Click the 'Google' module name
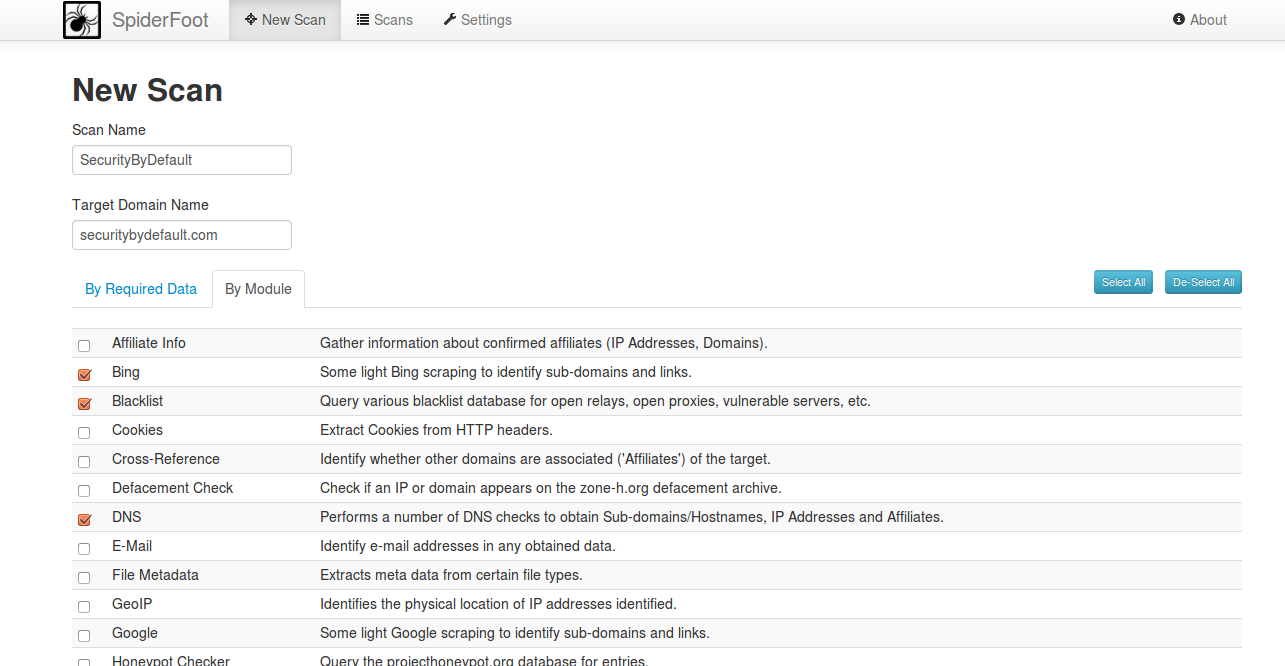Screen dimensions: 1285x666 pyautogui.click(x=135, y=633)
